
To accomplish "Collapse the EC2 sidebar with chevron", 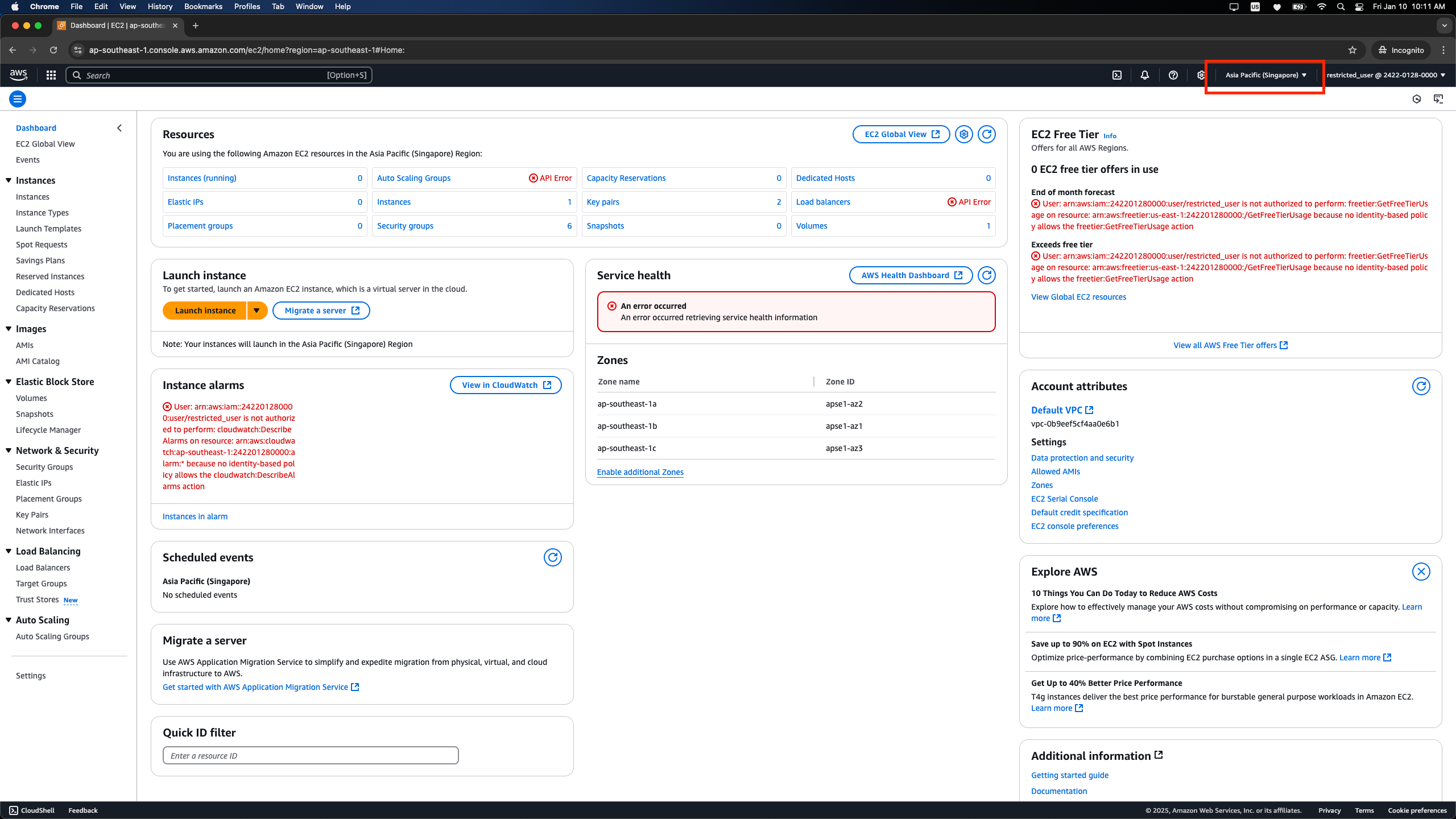I will tap(119, 128).
